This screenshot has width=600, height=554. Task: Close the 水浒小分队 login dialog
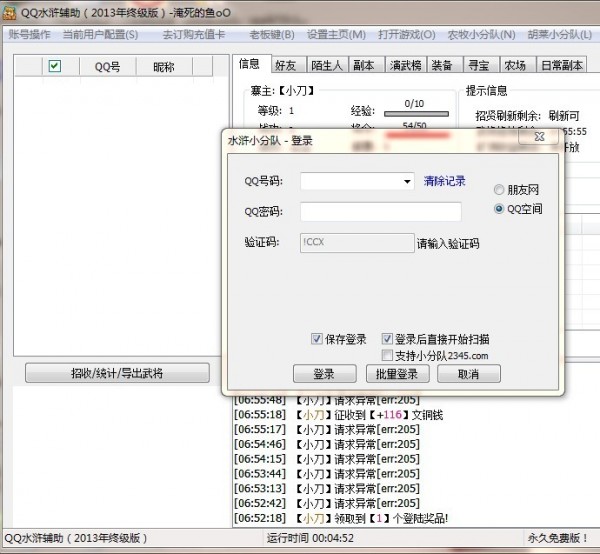(539, 136)
